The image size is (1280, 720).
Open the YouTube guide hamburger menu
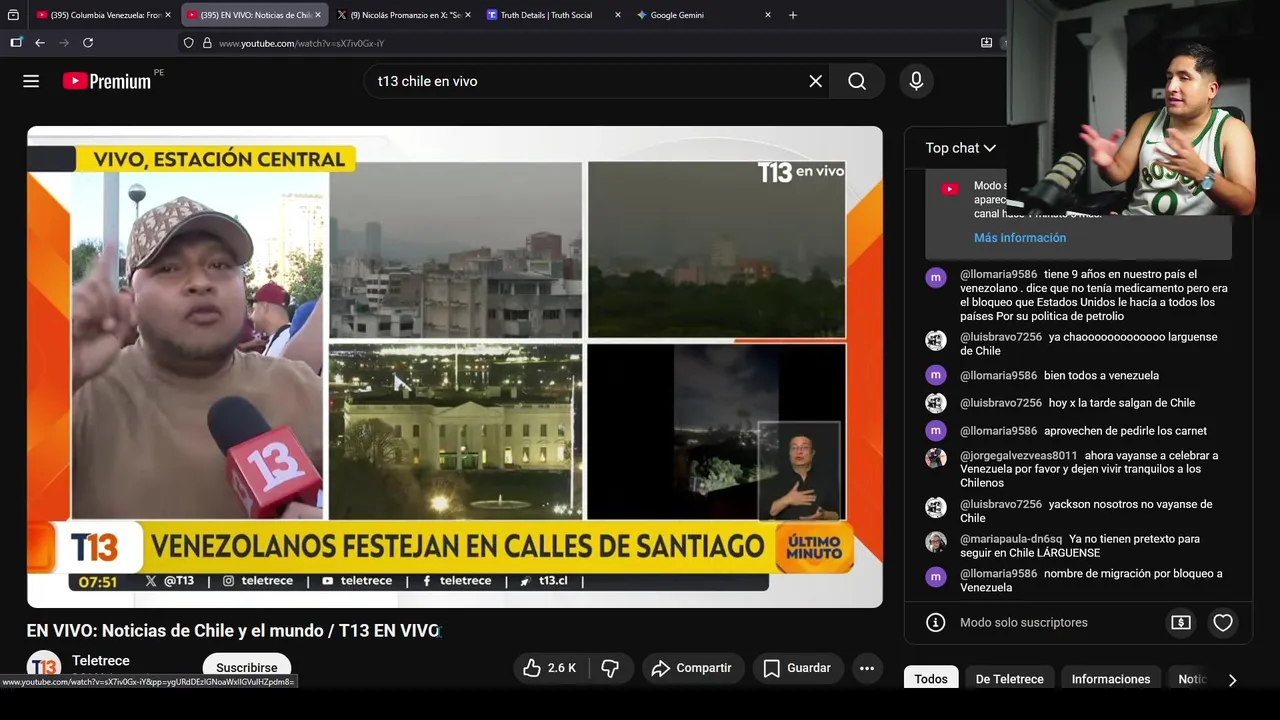pos(31,81)
